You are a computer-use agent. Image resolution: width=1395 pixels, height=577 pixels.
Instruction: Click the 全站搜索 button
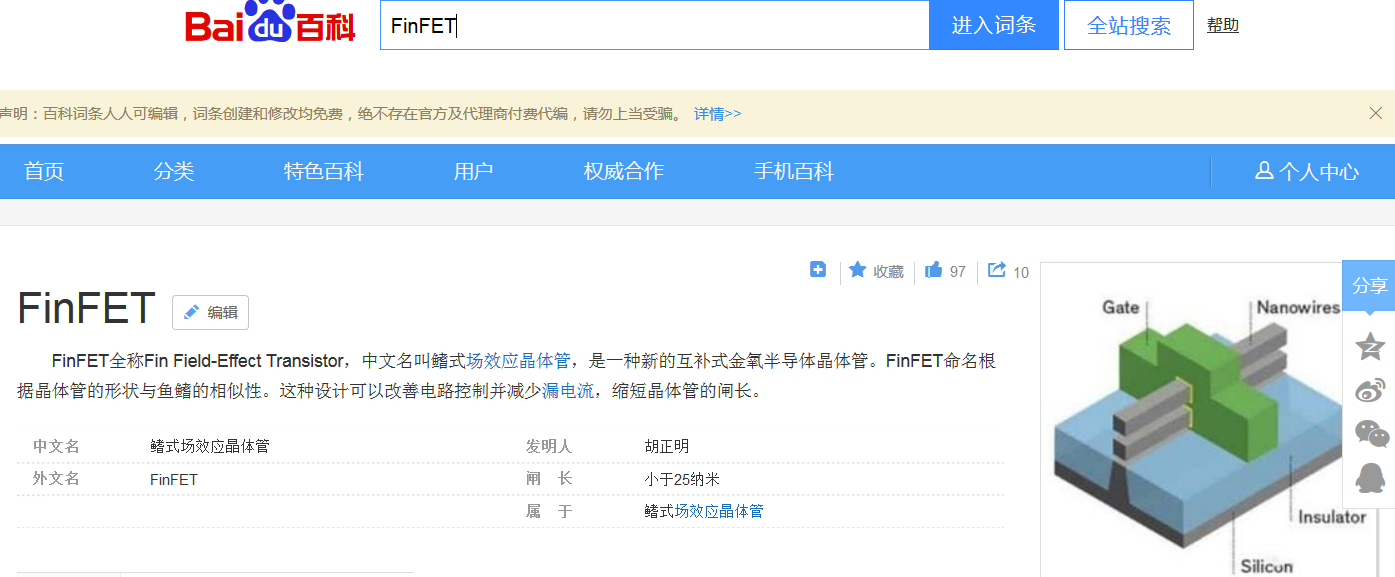click(1129, 26)
